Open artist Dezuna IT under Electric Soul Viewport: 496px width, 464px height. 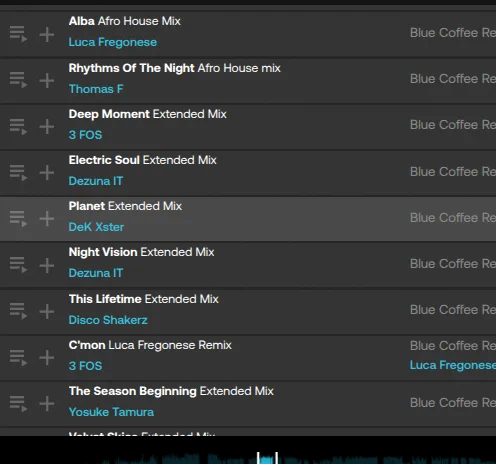(96, 181)
